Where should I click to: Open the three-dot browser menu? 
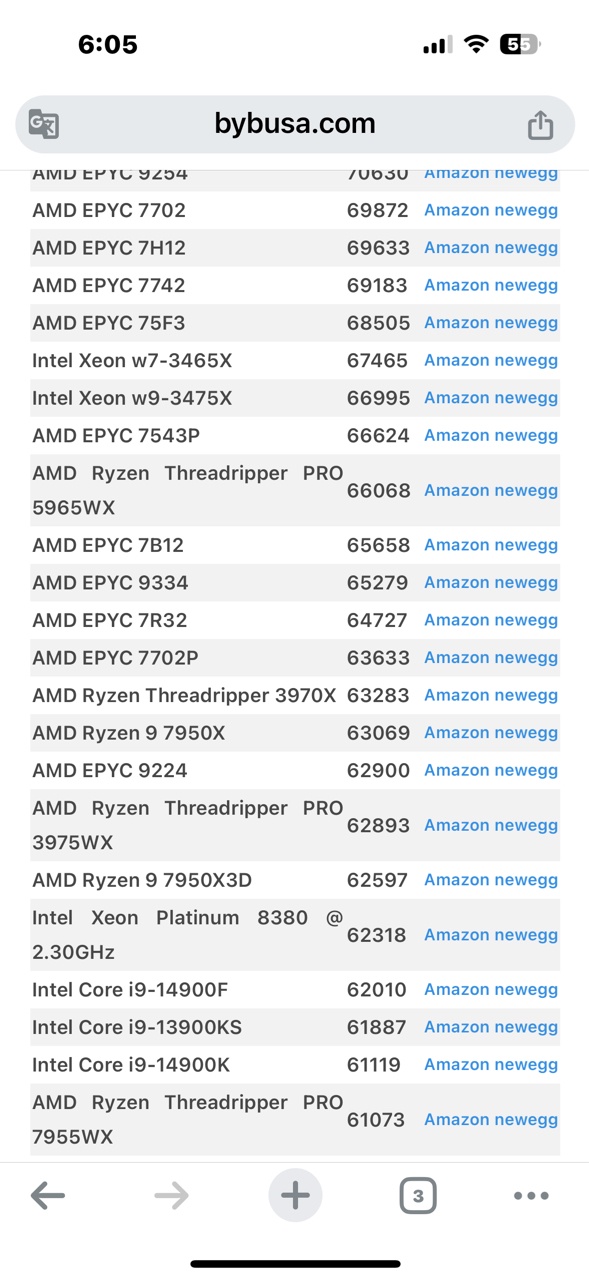(531, 1195)
